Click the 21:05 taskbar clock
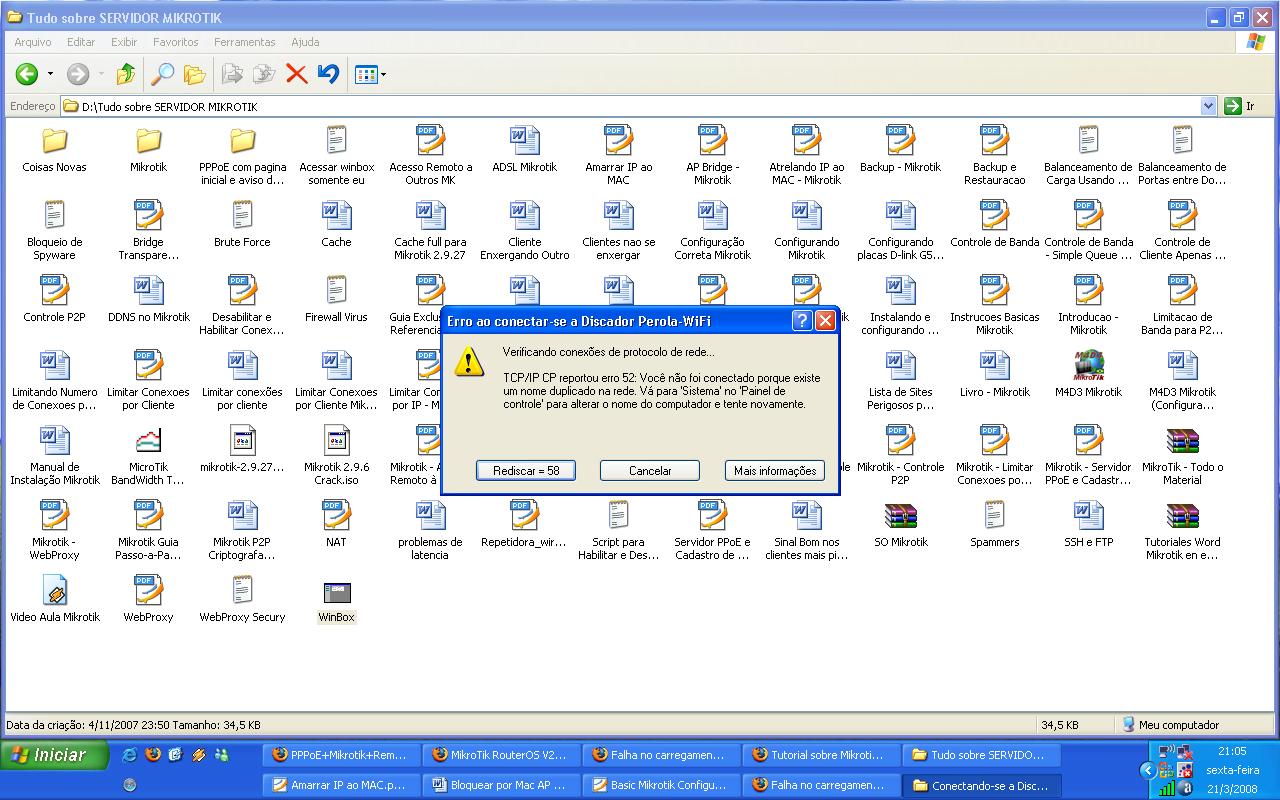This screenshot has width=1280, height=800. coord(1232,751)
